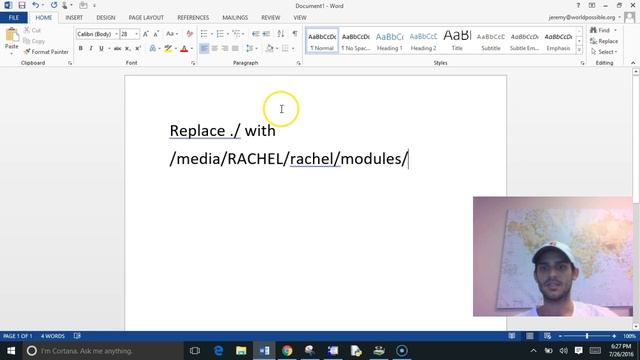This screenshot has height=360, width=640.
Task: Switch to the REVIEW tab
Action: [x=271, y=18]
